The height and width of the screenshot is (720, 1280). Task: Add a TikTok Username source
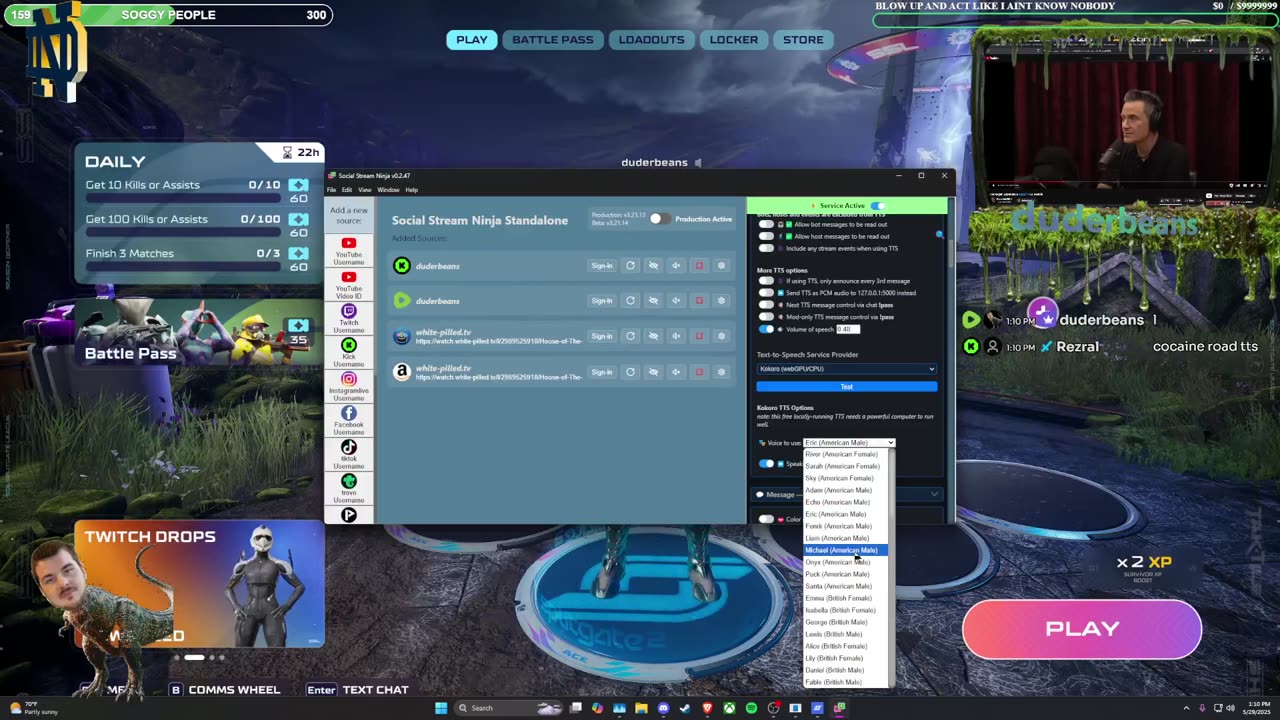coord(348,455)
